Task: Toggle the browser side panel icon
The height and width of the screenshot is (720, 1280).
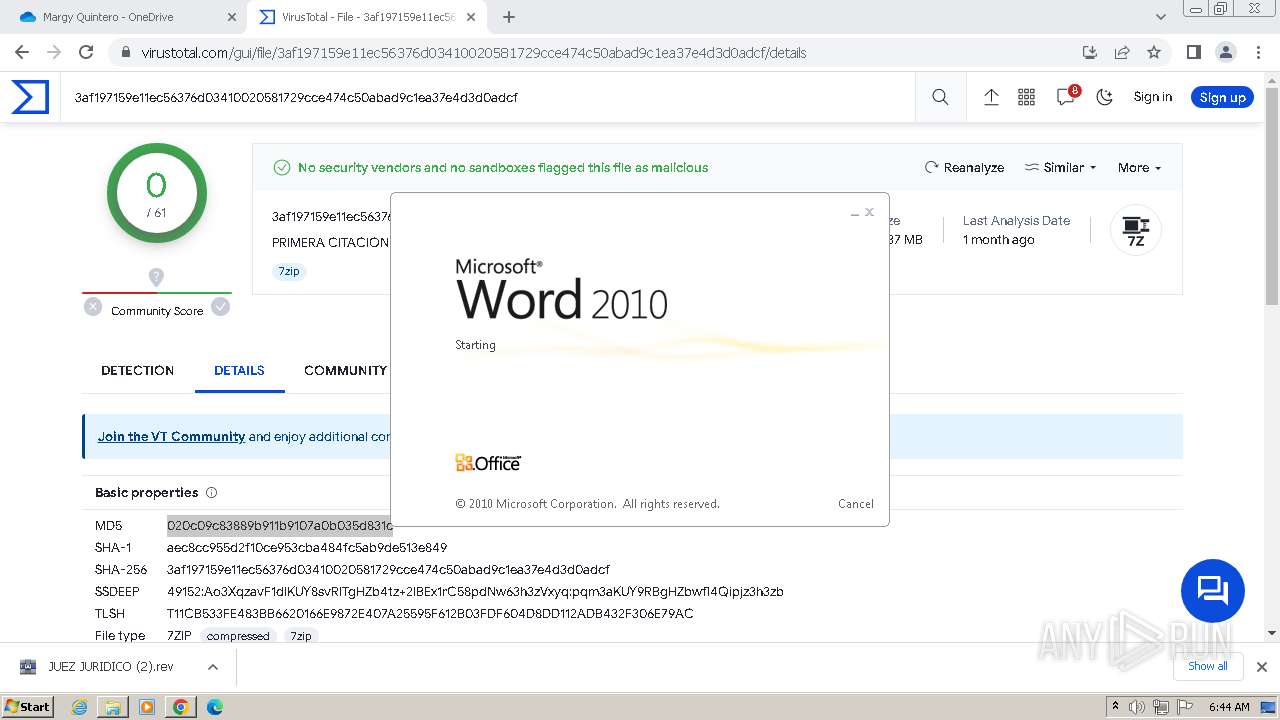Action: (1193, 52)
